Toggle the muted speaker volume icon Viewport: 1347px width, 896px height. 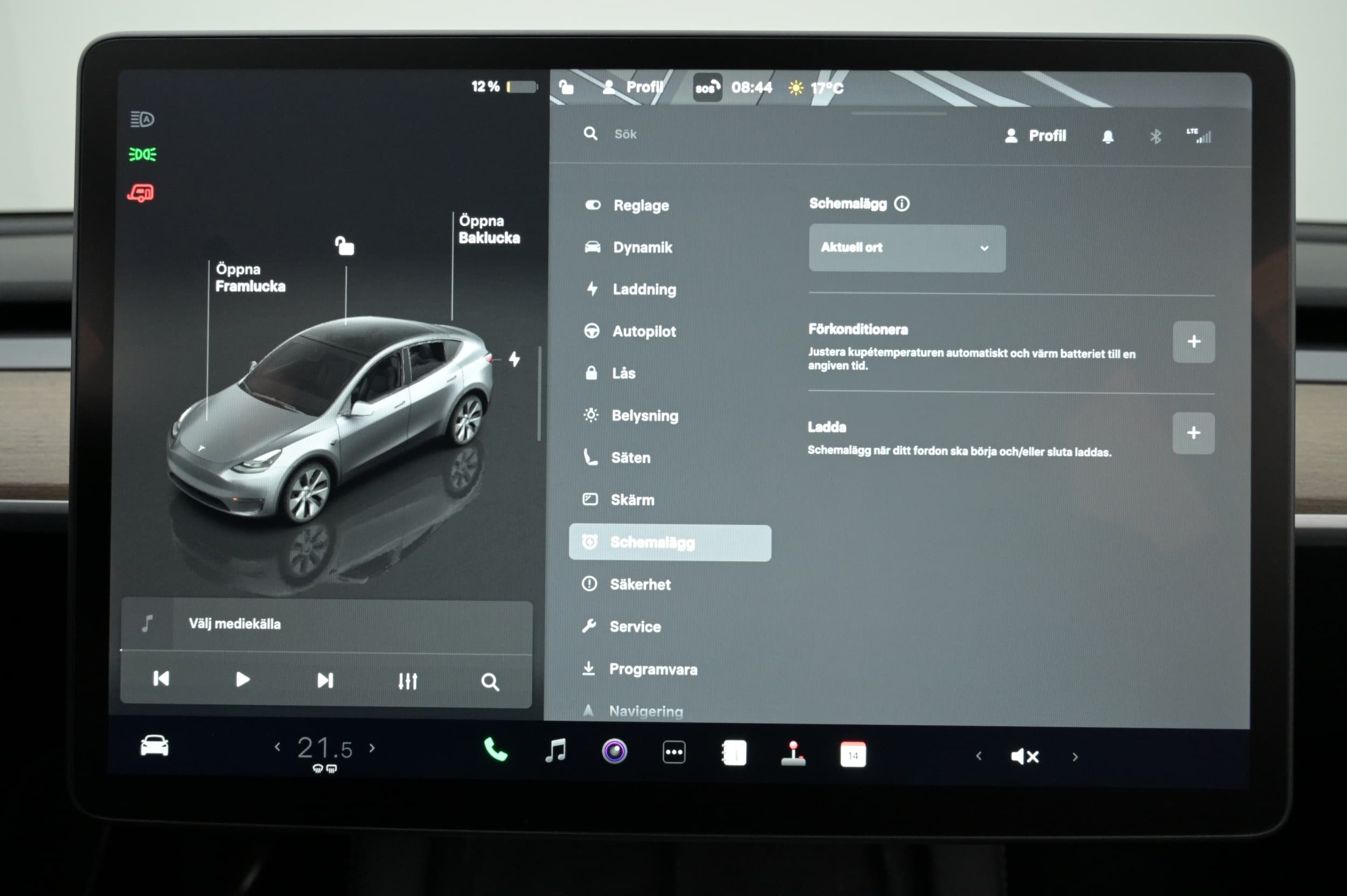tap(1025, 756)
